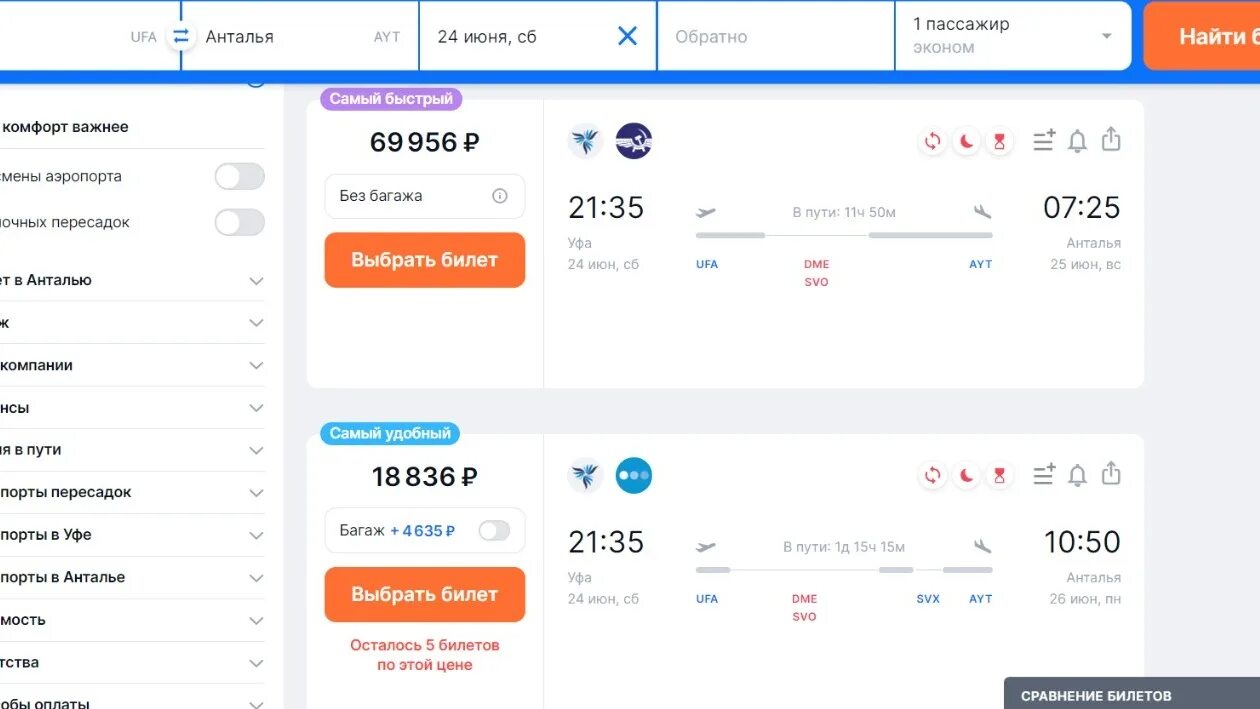Expand the layover airports filter section
This screenshot has width=1260, height=709.
pos(132,492)
